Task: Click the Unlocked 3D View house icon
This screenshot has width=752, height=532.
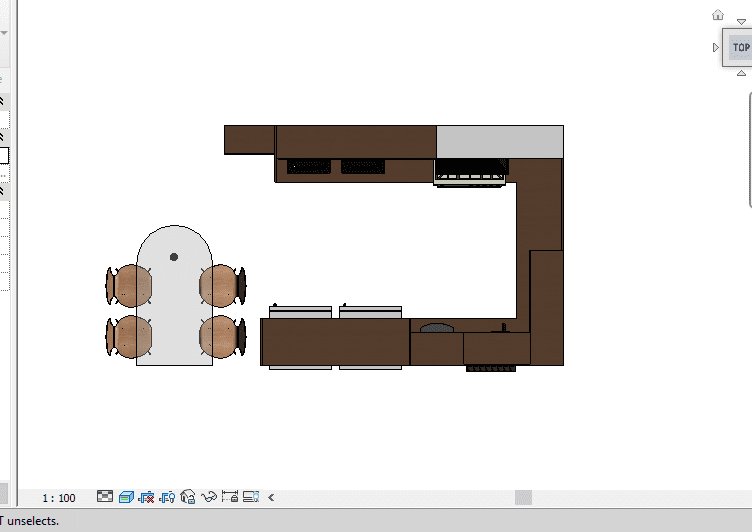Action: 188,497
